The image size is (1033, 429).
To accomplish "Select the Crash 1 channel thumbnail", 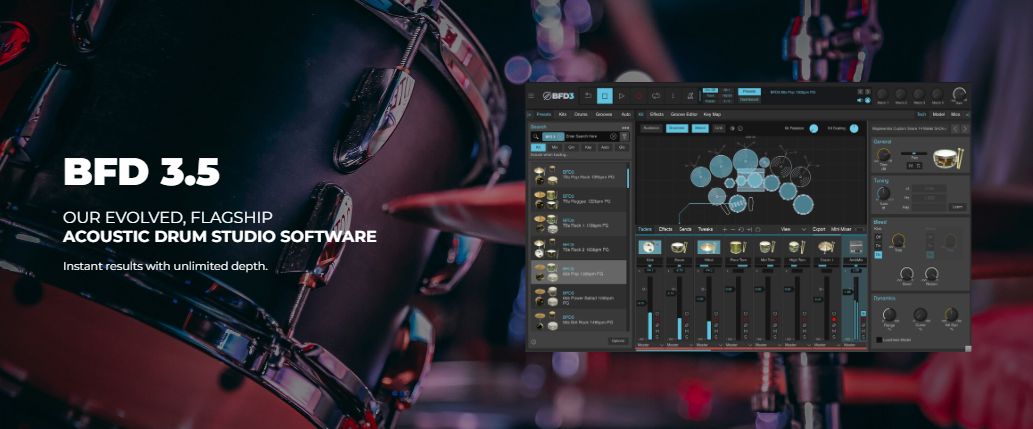I will 826,247.
